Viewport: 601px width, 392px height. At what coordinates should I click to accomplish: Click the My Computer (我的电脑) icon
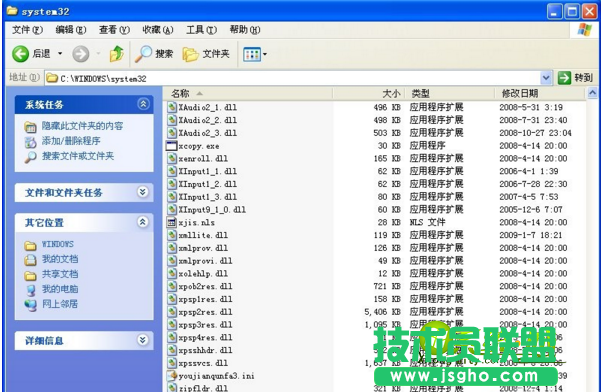pos(31,290)
